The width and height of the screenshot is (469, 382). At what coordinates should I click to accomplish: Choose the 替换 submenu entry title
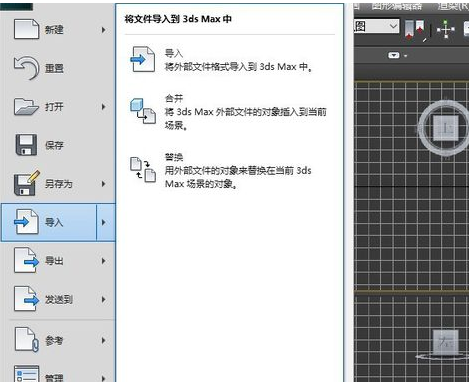tap(174, 157)
